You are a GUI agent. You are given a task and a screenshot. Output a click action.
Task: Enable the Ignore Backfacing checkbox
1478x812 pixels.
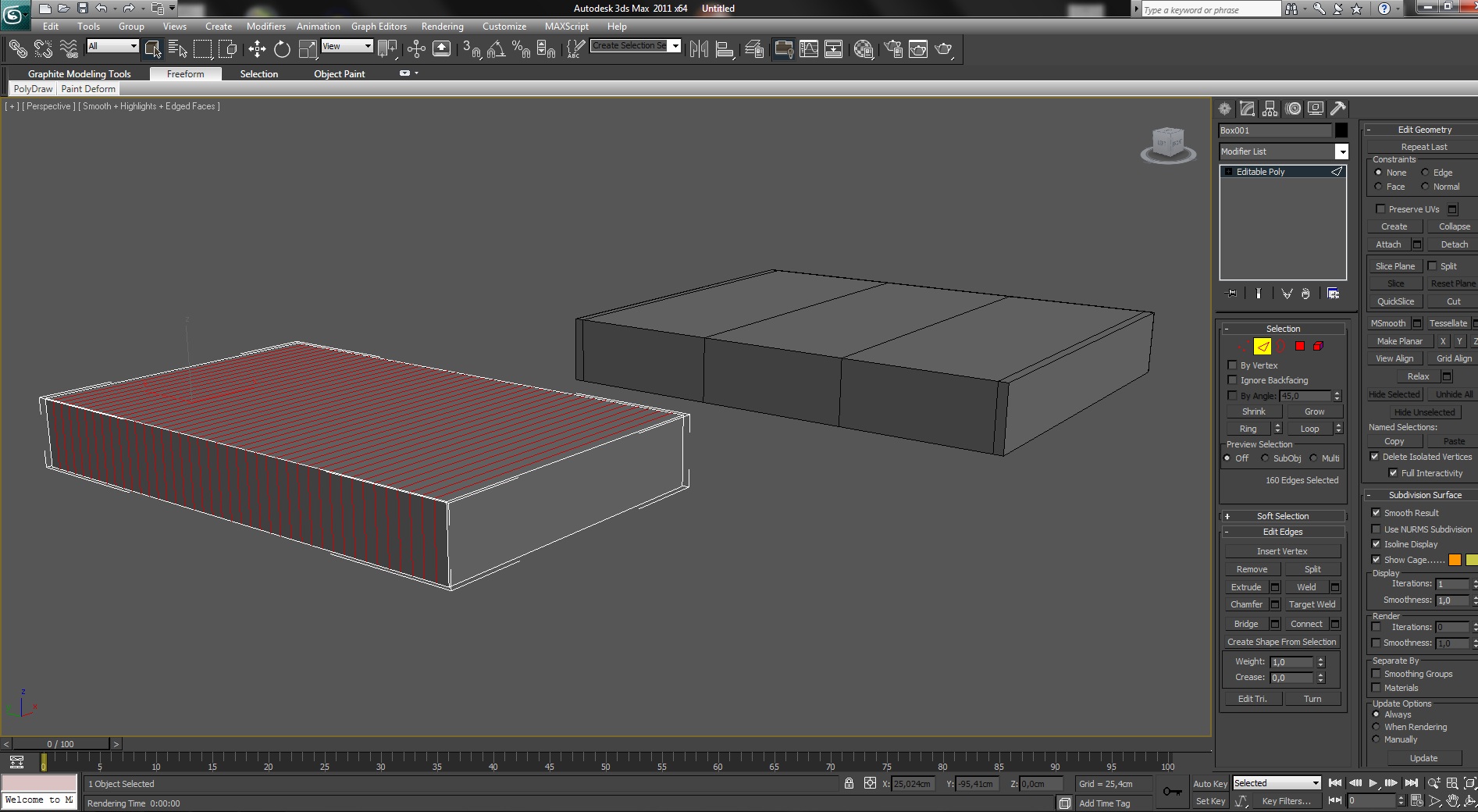pos(1232,379)
